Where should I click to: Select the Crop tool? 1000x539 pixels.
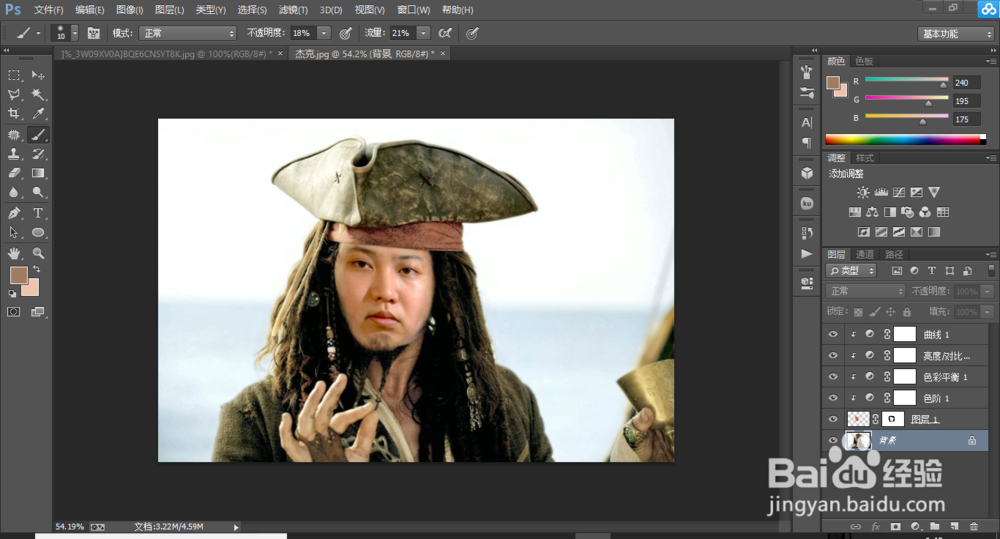[13, 114]
